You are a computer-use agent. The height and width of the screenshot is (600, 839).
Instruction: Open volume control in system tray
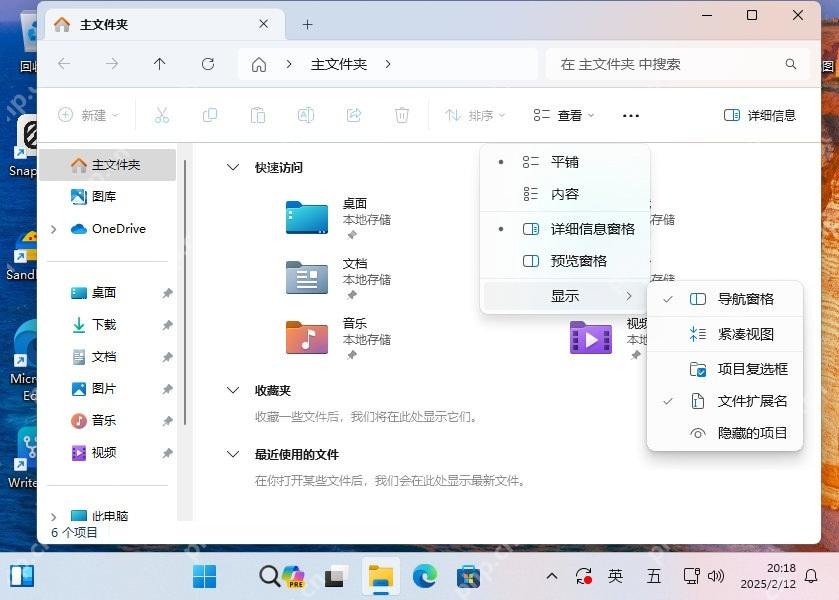click(x=716, y=576)
